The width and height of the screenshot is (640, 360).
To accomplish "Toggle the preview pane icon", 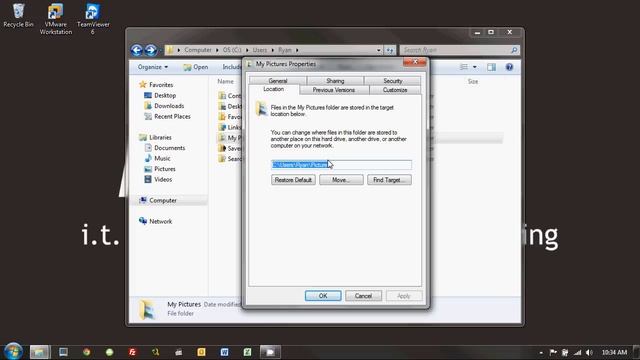I will 491,67.
